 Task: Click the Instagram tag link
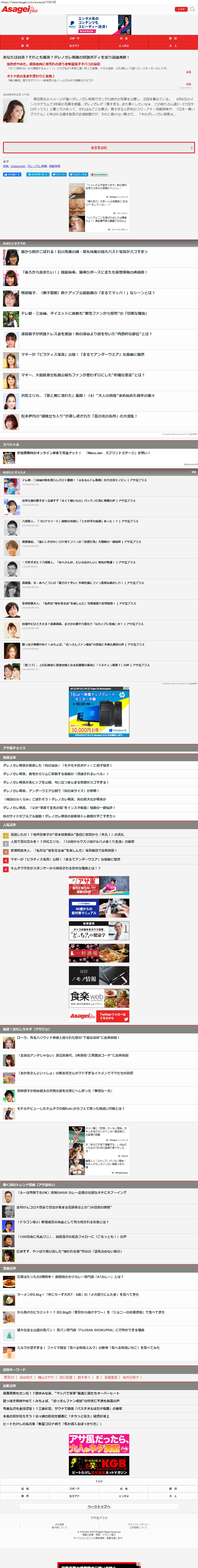[x=18, y=166]
